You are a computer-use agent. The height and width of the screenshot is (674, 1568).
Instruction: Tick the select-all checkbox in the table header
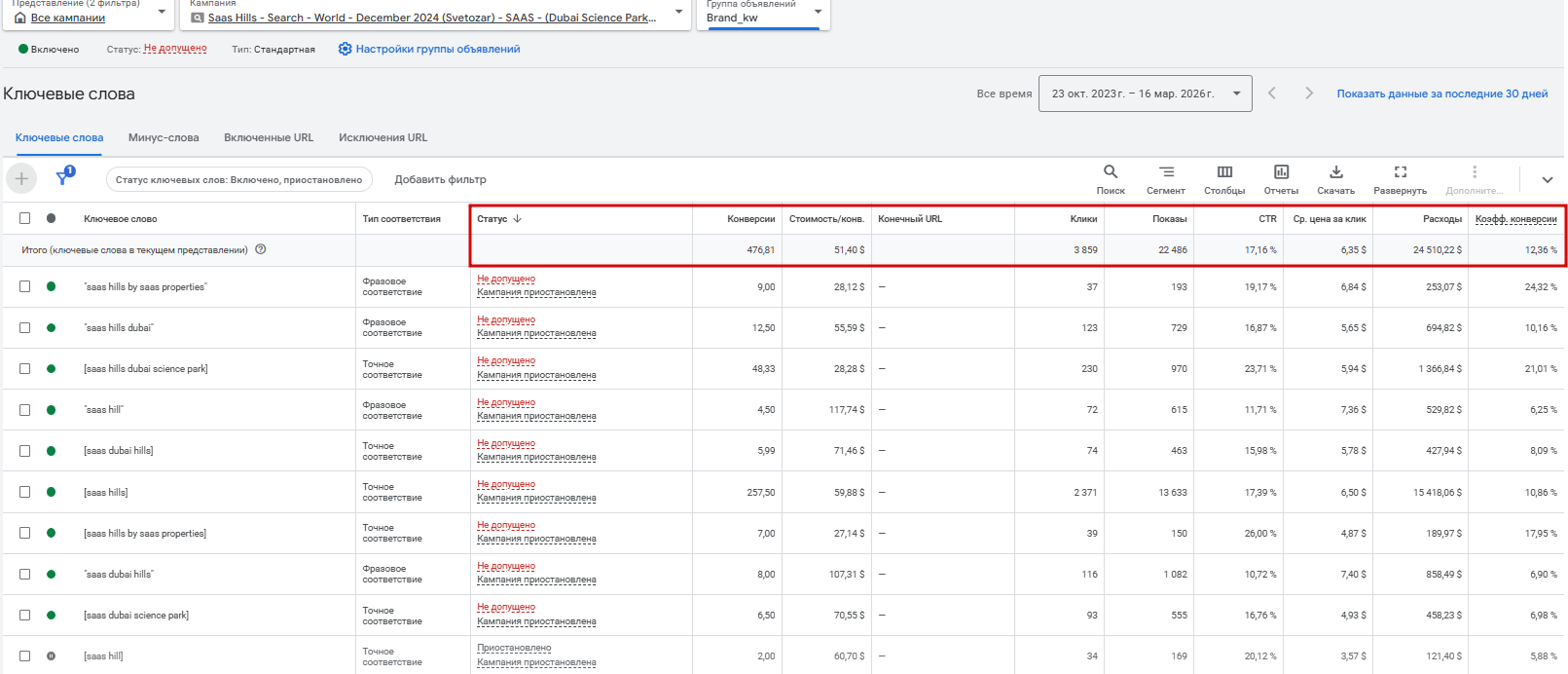[25, 218]
